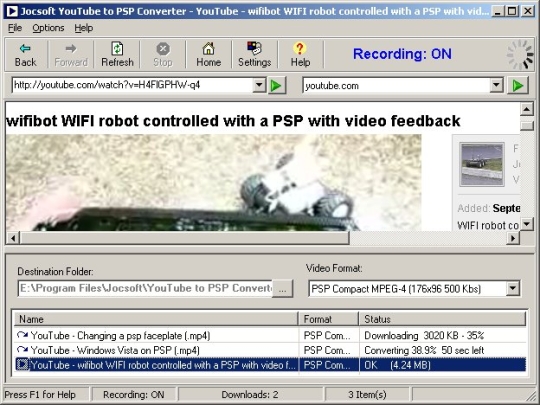Open Settings from toolbar

click(x=255, y=55)
